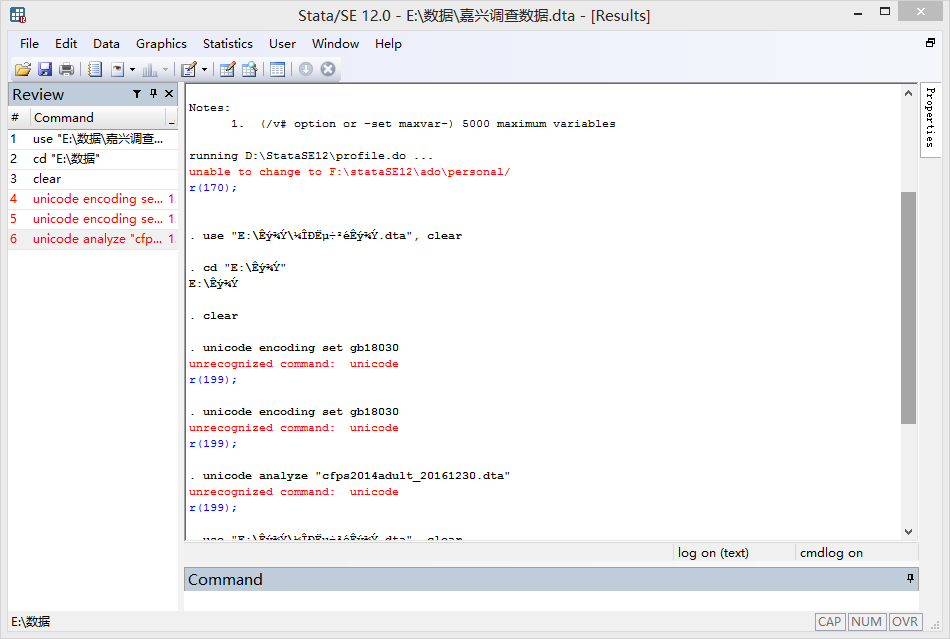This screenshot has height=639, width=950.
Task: Open the Graphics menu
Action: click(161, 43)
